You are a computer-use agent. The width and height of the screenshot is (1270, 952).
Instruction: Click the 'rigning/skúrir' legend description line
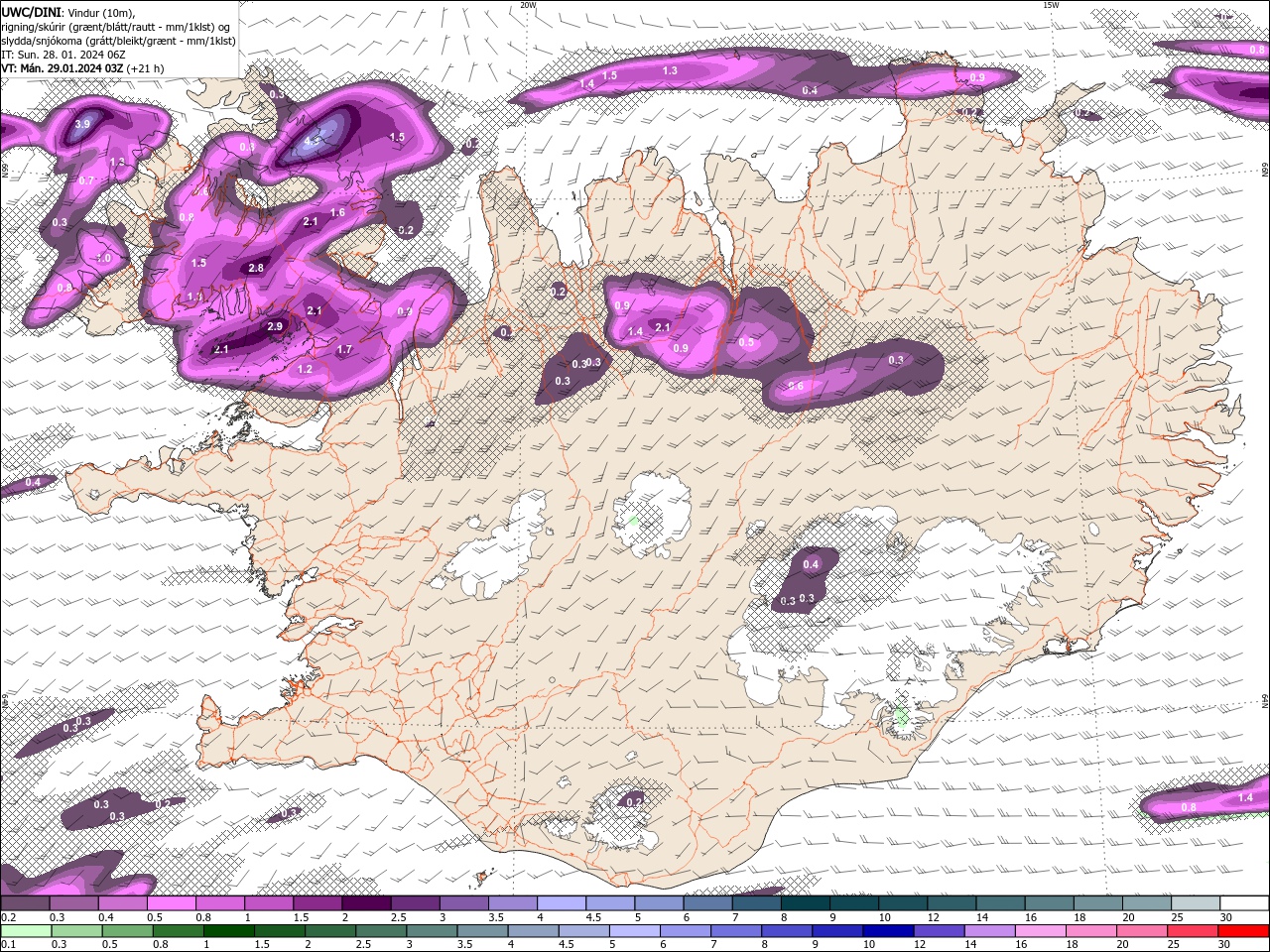[116, 26]
